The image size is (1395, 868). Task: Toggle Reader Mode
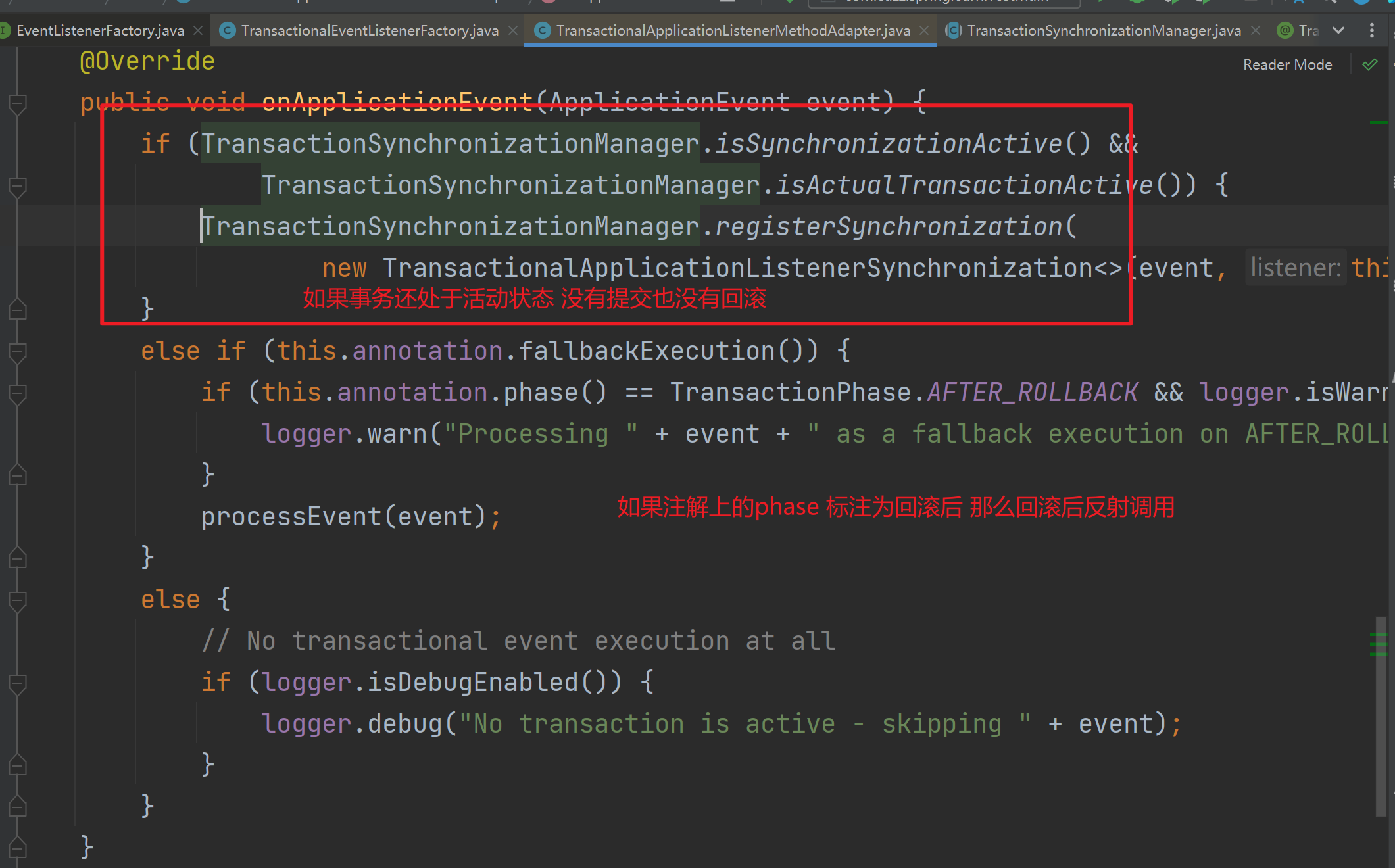tap(1287, 64)
